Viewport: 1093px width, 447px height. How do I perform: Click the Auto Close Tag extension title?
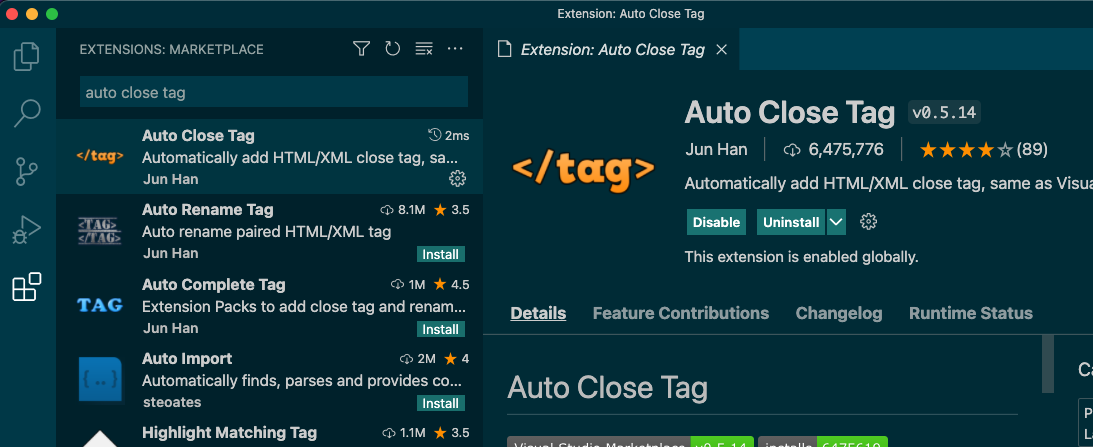(790, 112)
